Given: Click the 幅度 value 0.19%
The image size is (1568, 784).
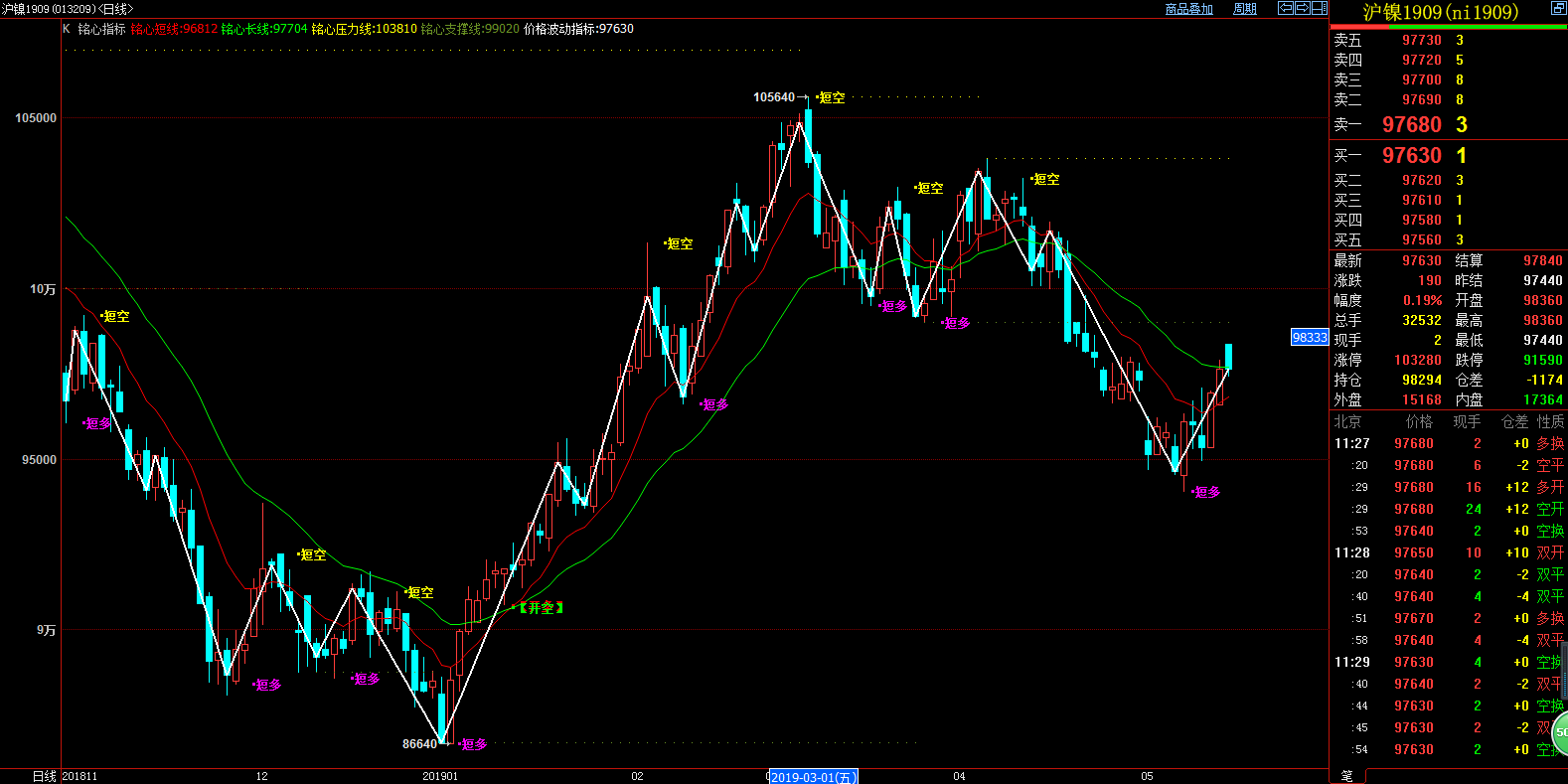Looking at the screenshot, I should point(1422,300).
